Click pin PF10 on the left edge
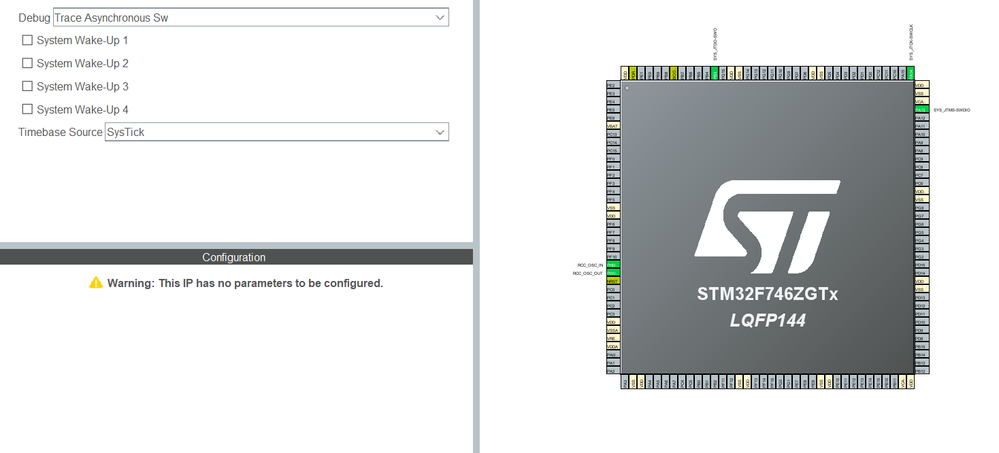 click(x=614, y=256)
